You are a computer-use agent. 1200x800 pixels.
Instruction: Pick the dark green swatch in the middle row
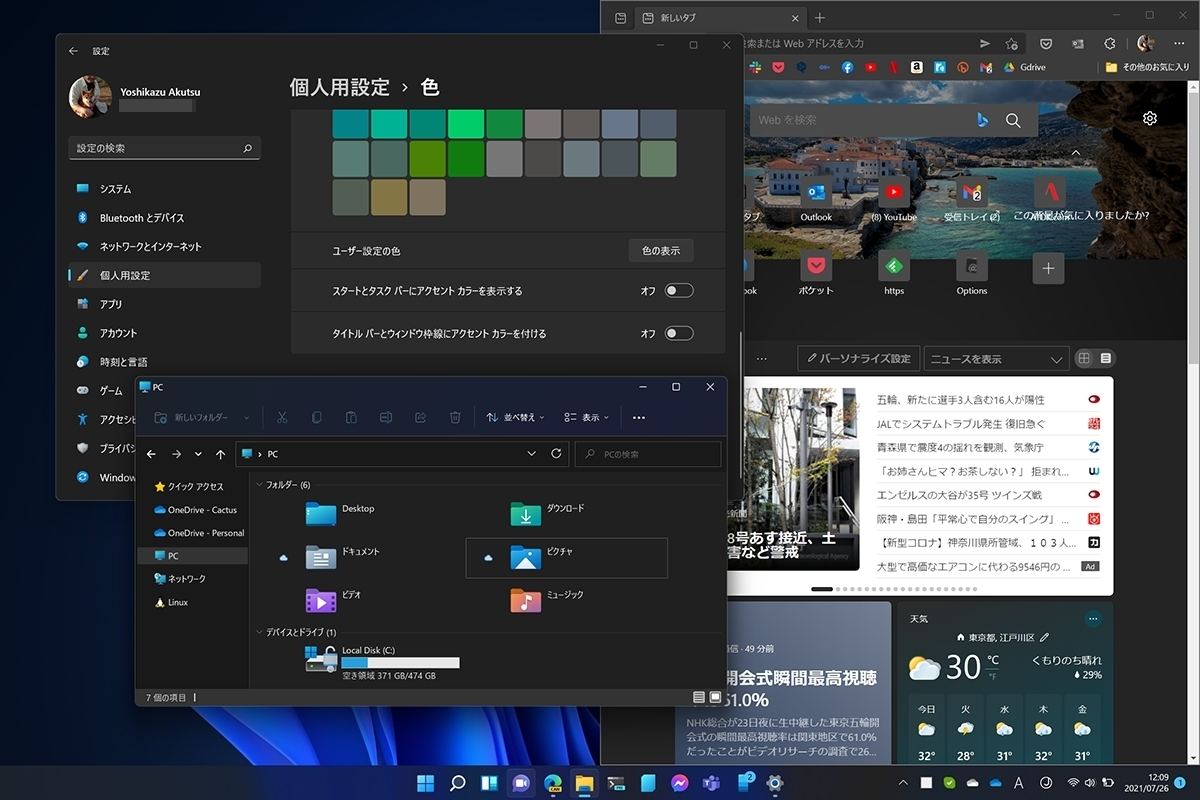click(466, 159)
